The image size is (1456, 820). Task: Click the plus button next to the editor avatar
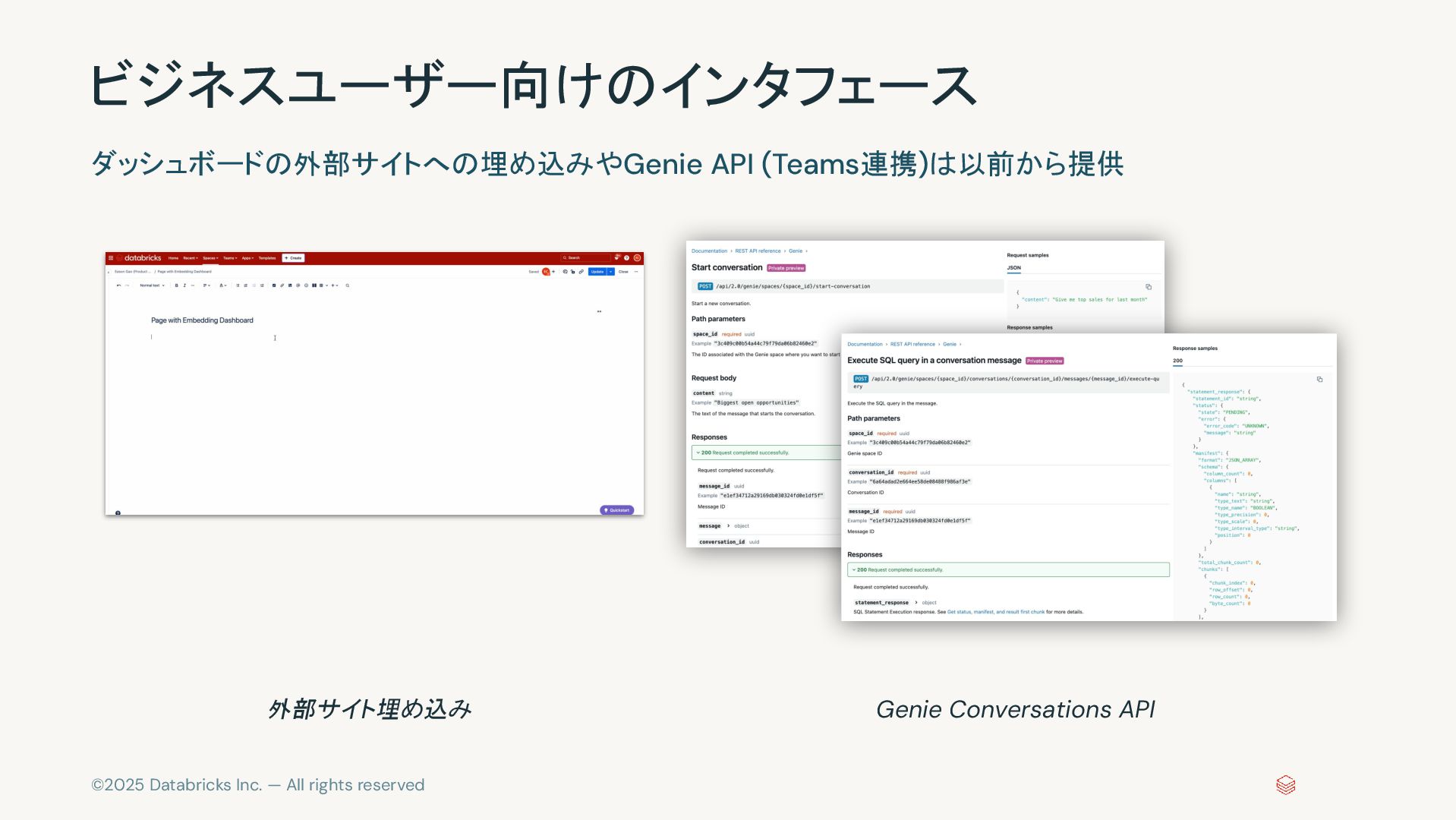click(553, 272)
